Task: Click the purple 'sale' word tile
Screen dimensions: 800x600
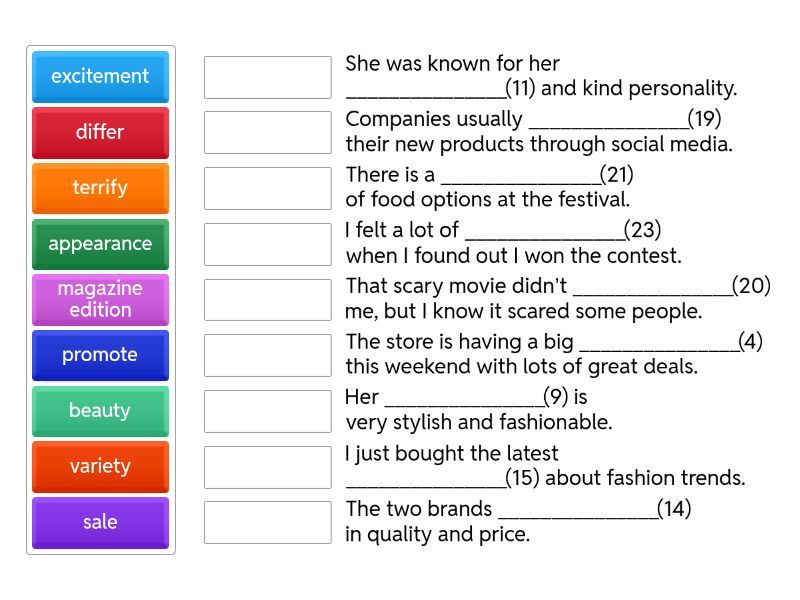Action: (100, 522)
